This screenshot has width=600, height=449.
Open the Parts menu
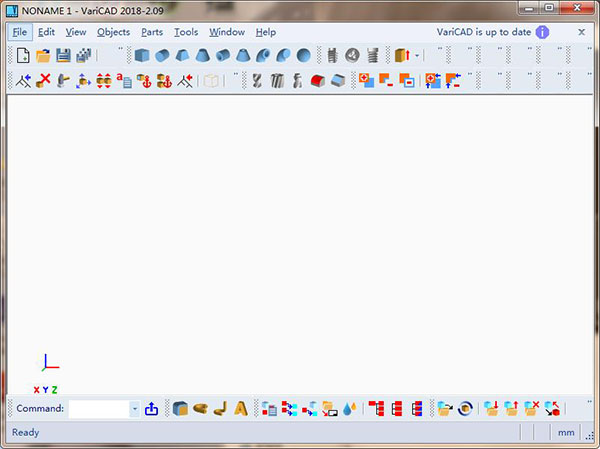pyautogui.click(x=152, y=32)
